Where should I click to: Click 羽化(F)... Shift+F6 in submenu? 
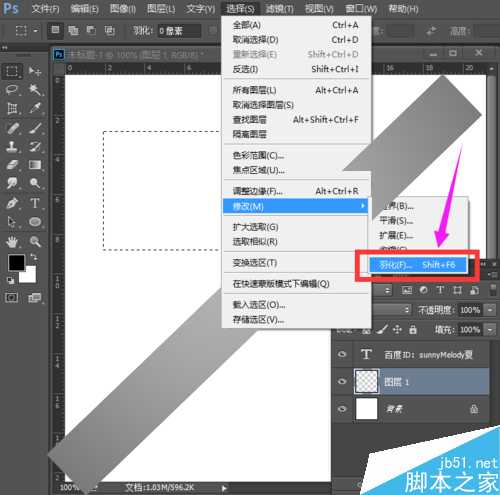[x=418, y=265]
